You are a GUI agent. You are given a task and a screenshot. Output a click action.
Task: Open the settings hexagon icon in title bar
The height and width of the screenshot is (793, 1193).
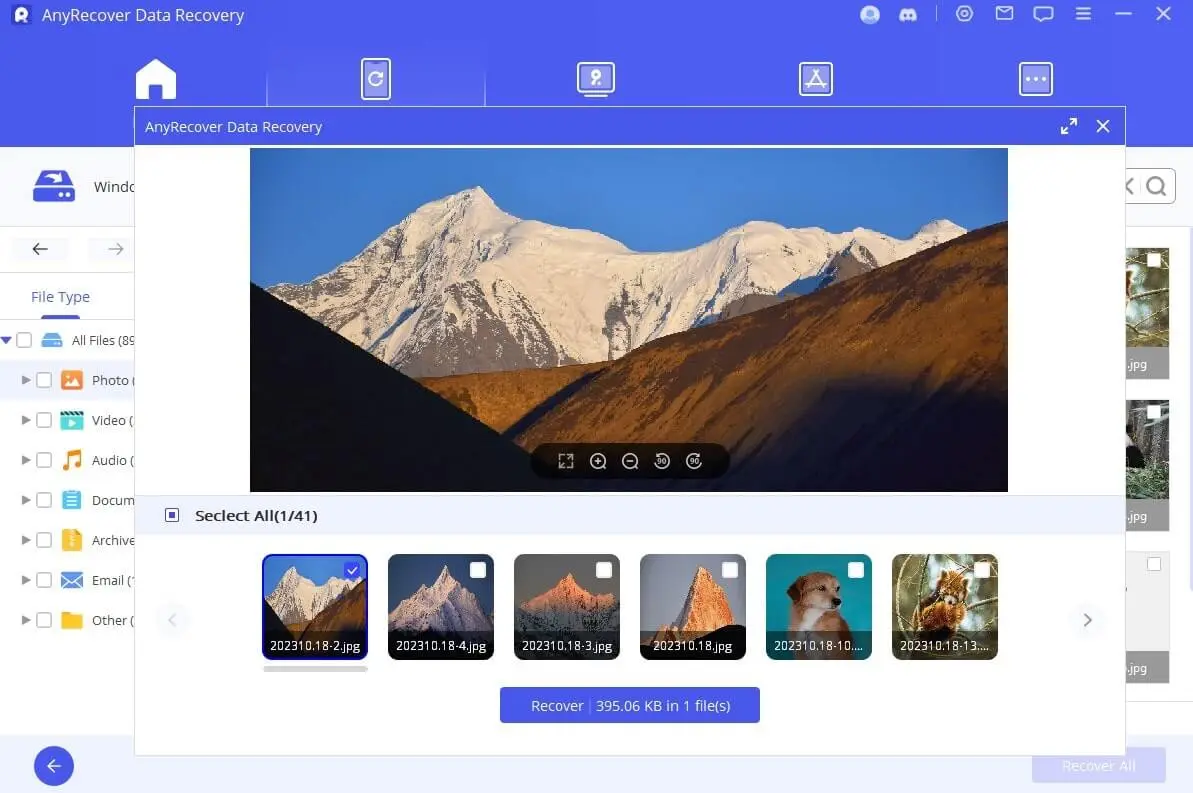964,15
